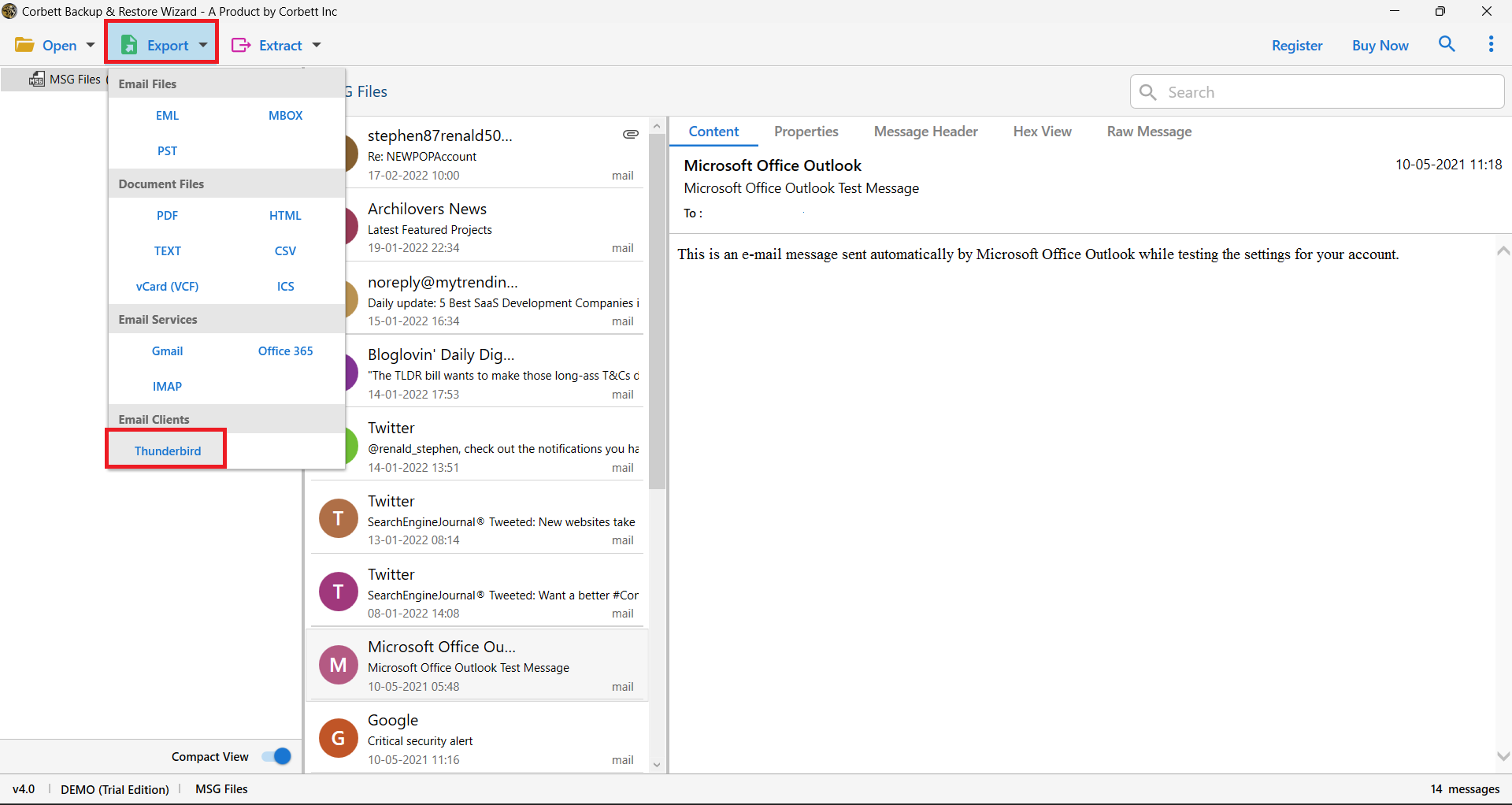This screenshot has height=805, width=1512.
Task: Click the magnifier inside the Search box
Action: pos(1148,92)
